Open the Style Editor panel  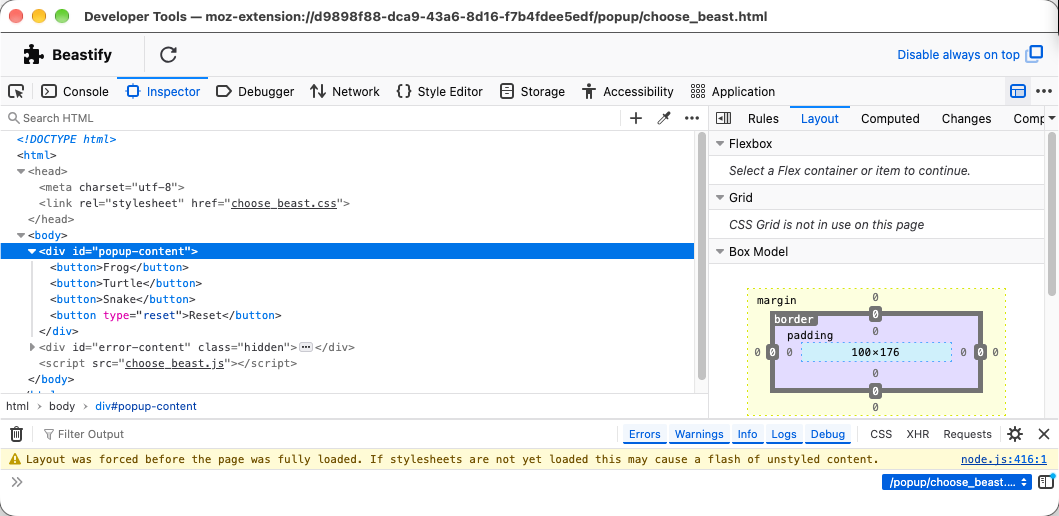click(439, 91)
